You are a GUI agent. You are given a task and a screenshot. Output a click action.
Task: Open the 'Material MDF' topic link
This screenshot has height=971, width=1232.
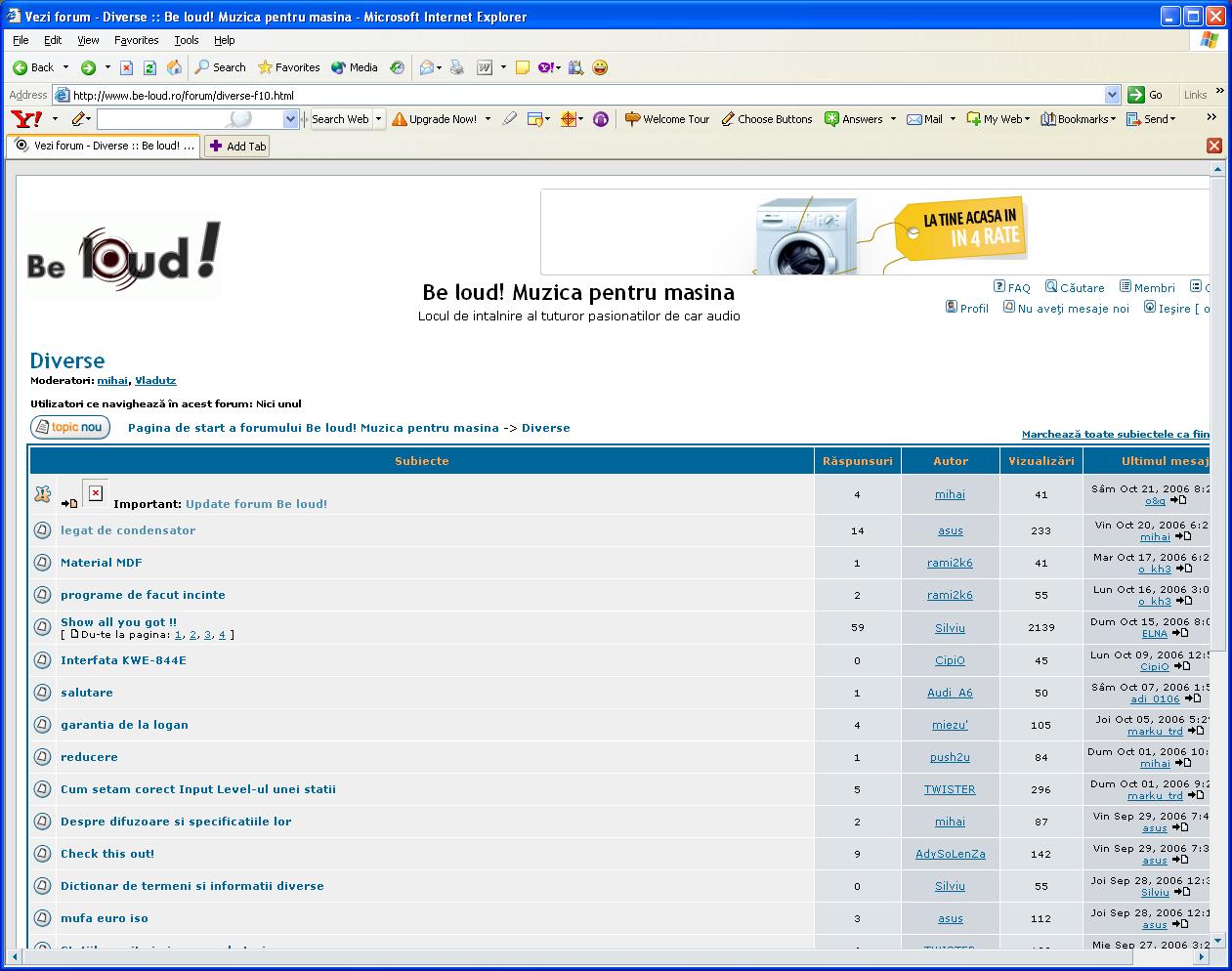[102, 563]
